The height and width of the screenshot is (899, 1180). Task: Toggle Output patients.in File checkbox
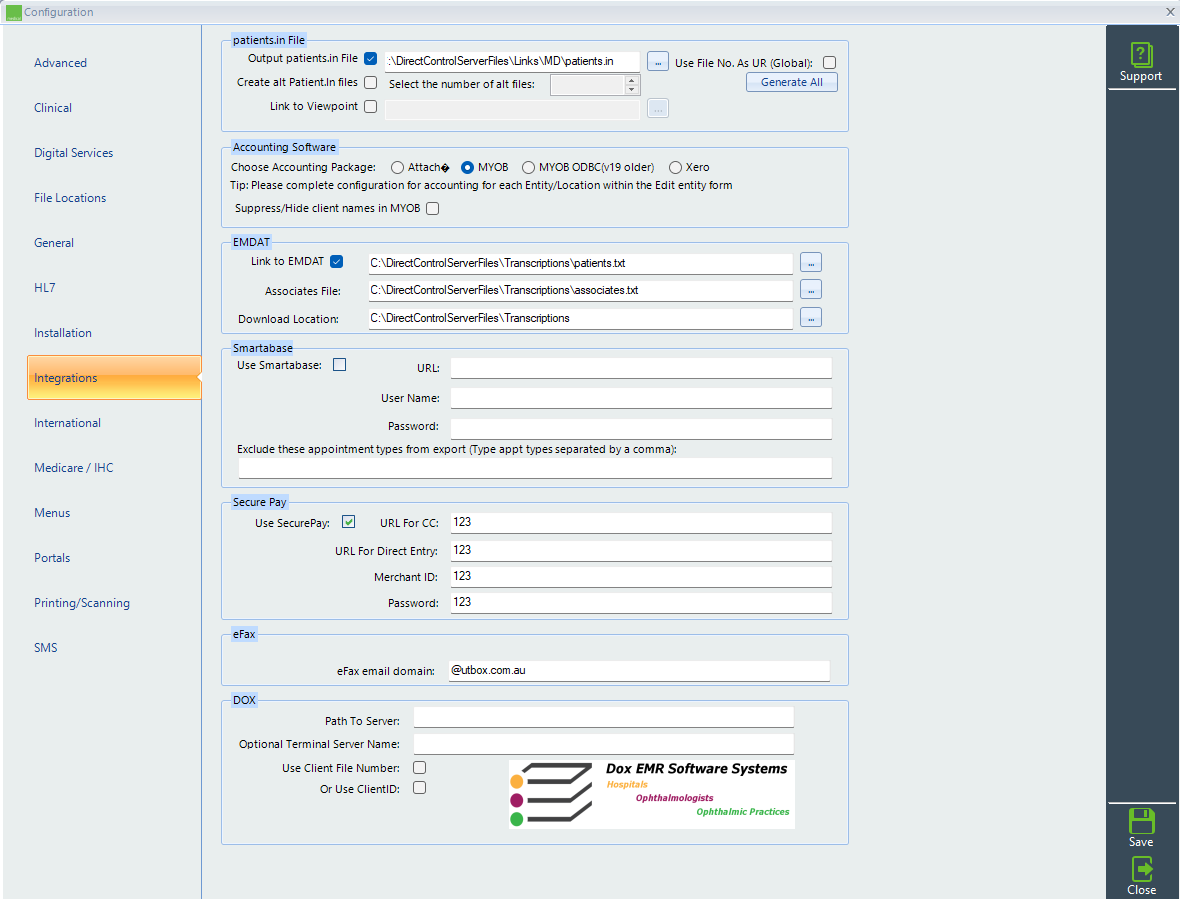[370, 59]
